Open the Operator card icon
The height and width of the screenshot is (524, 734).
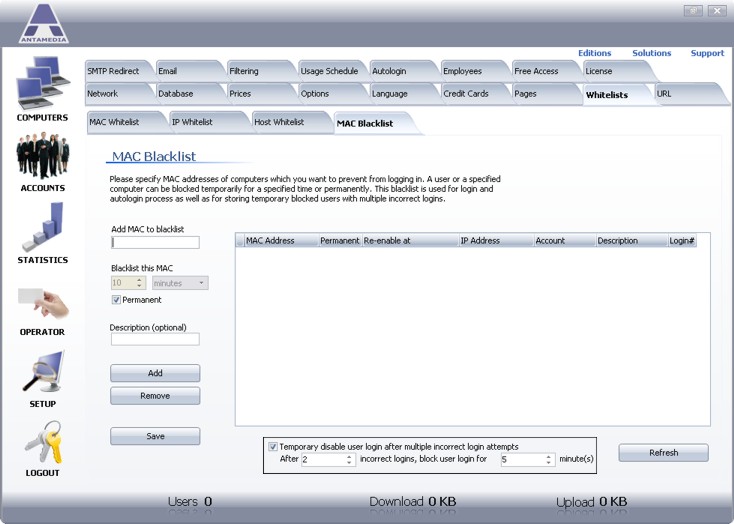pyautogui.click(x=43, y=303)
